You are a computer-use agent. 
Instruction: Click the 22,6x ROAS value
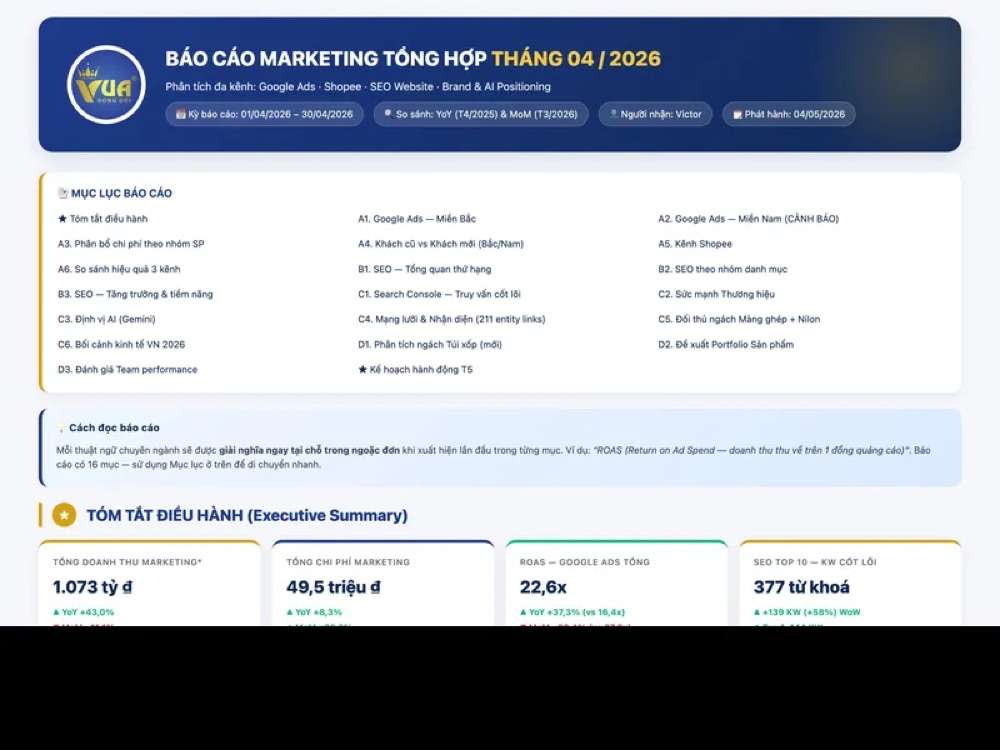pos(543,587)
